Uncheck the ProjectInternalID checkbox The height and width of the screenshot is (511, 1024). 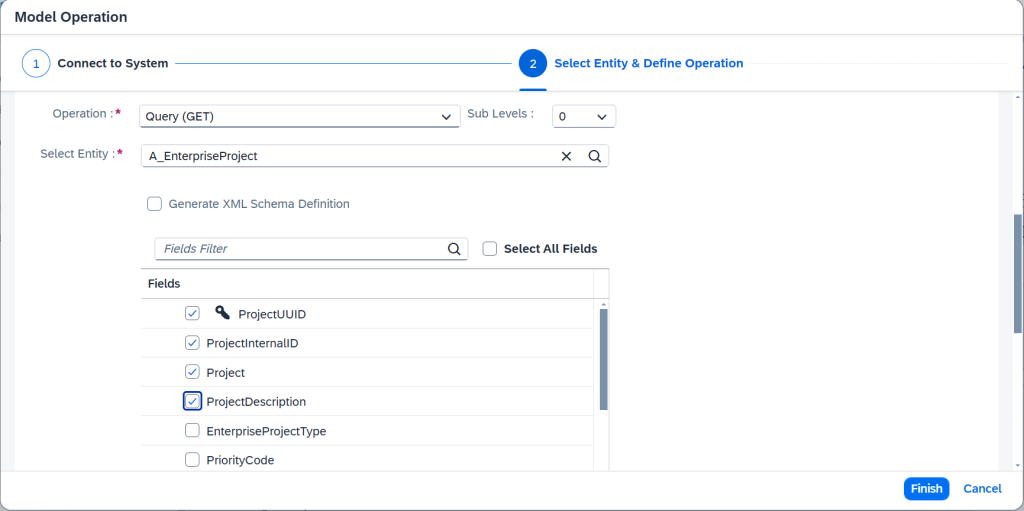click(x=192, y=343)
